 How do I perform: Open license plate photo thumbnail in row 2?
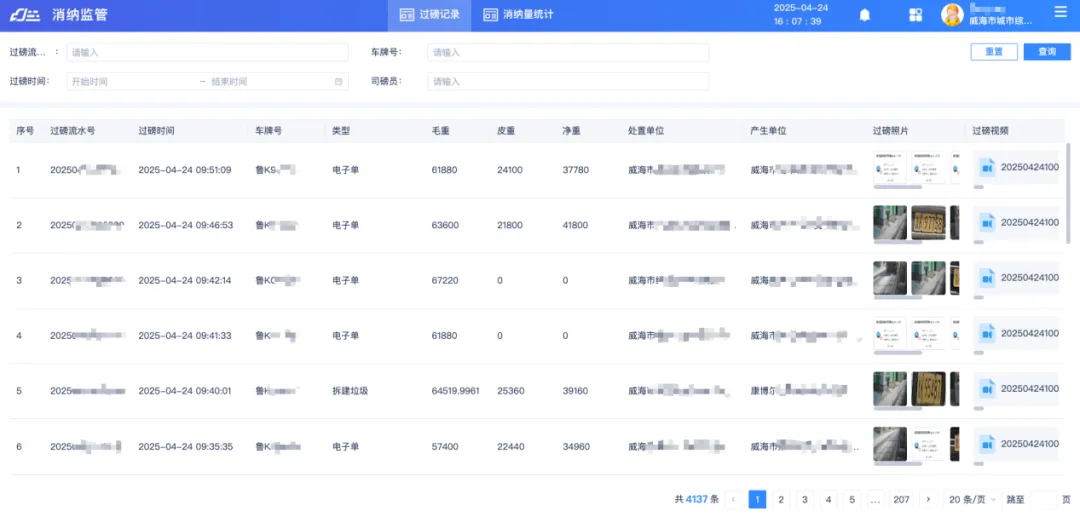[927, 223]
